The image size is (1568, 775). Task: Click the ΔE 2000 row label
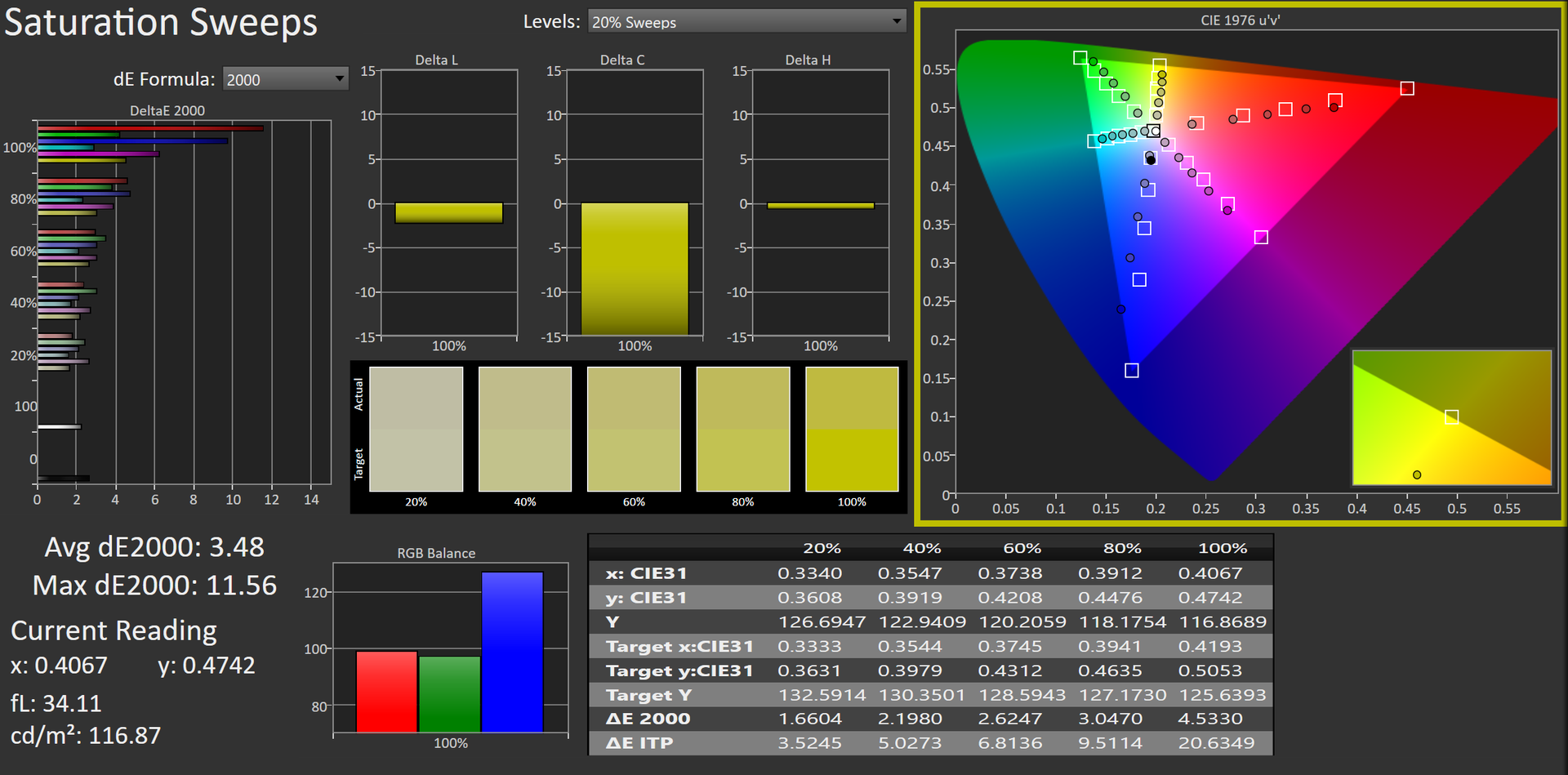click(x=648, y=719)
